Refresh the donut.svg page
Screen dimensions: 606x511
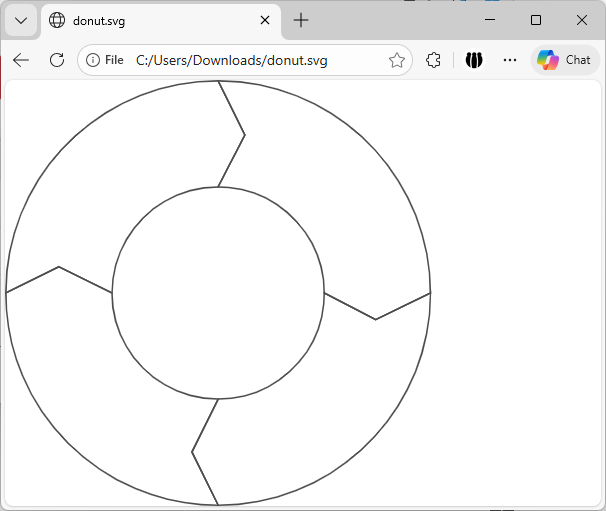[x=57, y=60]
